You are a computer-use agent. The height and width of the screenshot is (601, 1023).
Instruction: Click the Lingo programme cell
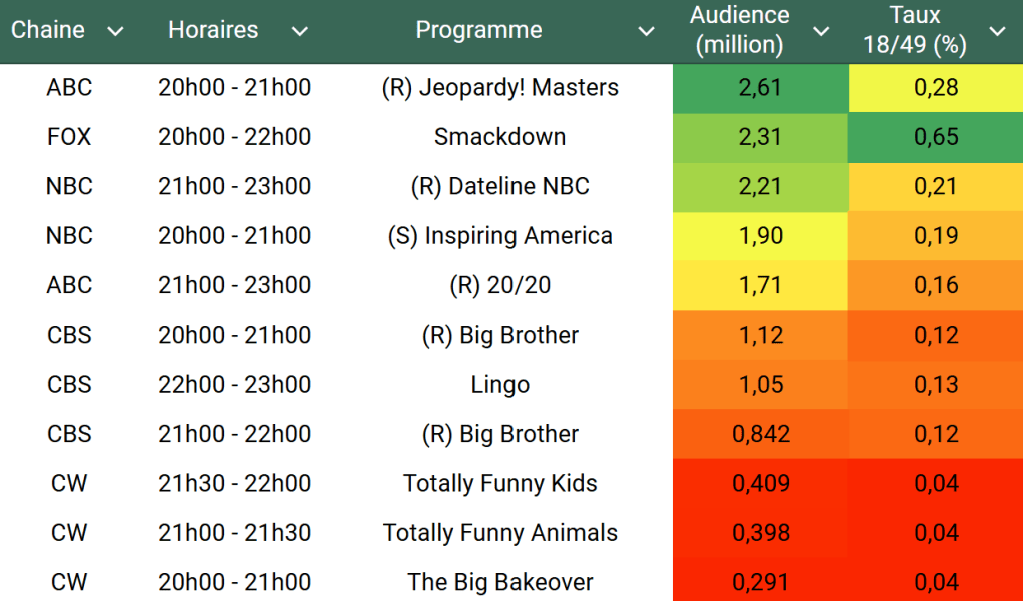[x=500, y=384]
